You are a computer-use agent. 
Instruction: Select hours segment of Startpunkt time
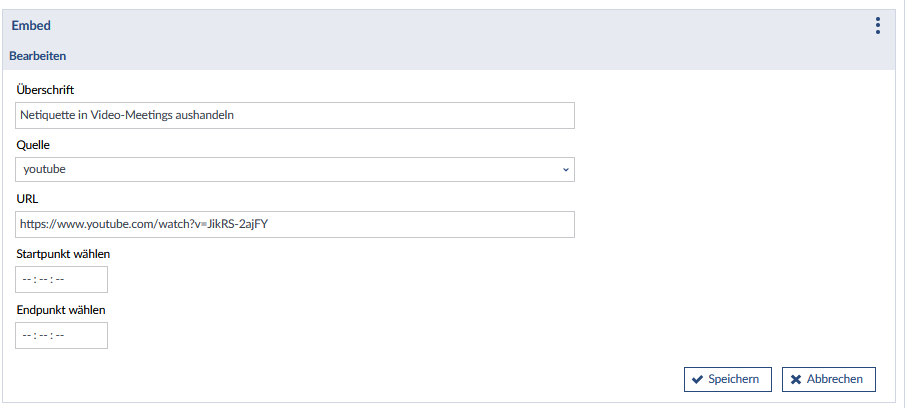coord(27,280)
